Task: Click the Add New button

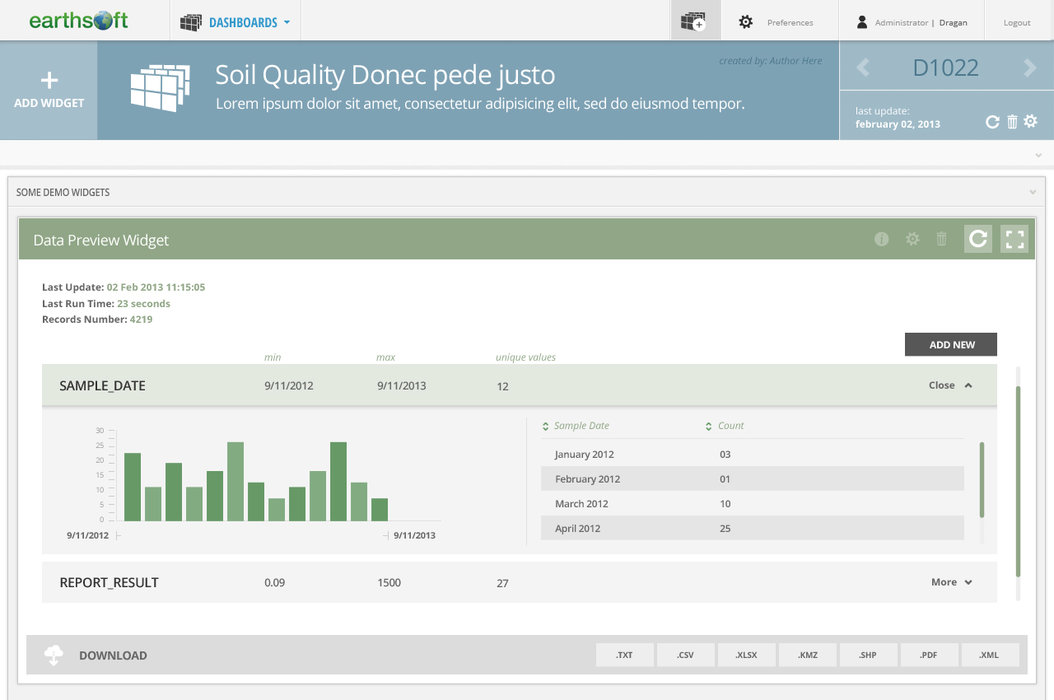Action: [950, 344]
